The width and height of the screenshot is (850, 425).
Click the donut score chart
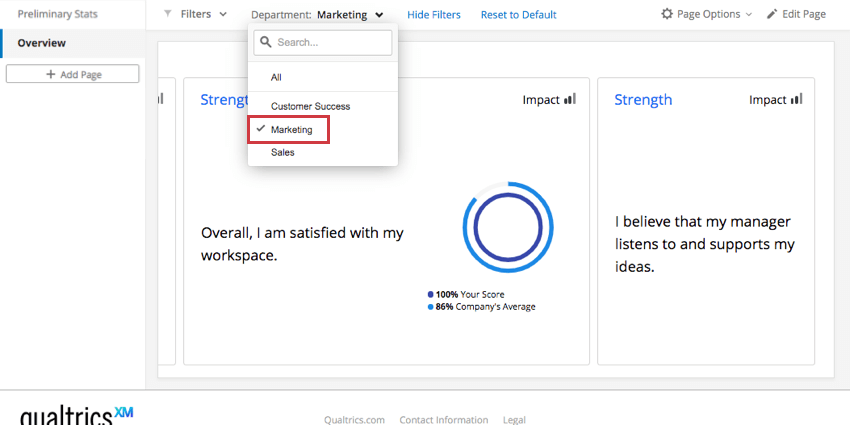[x=508, y=227]
